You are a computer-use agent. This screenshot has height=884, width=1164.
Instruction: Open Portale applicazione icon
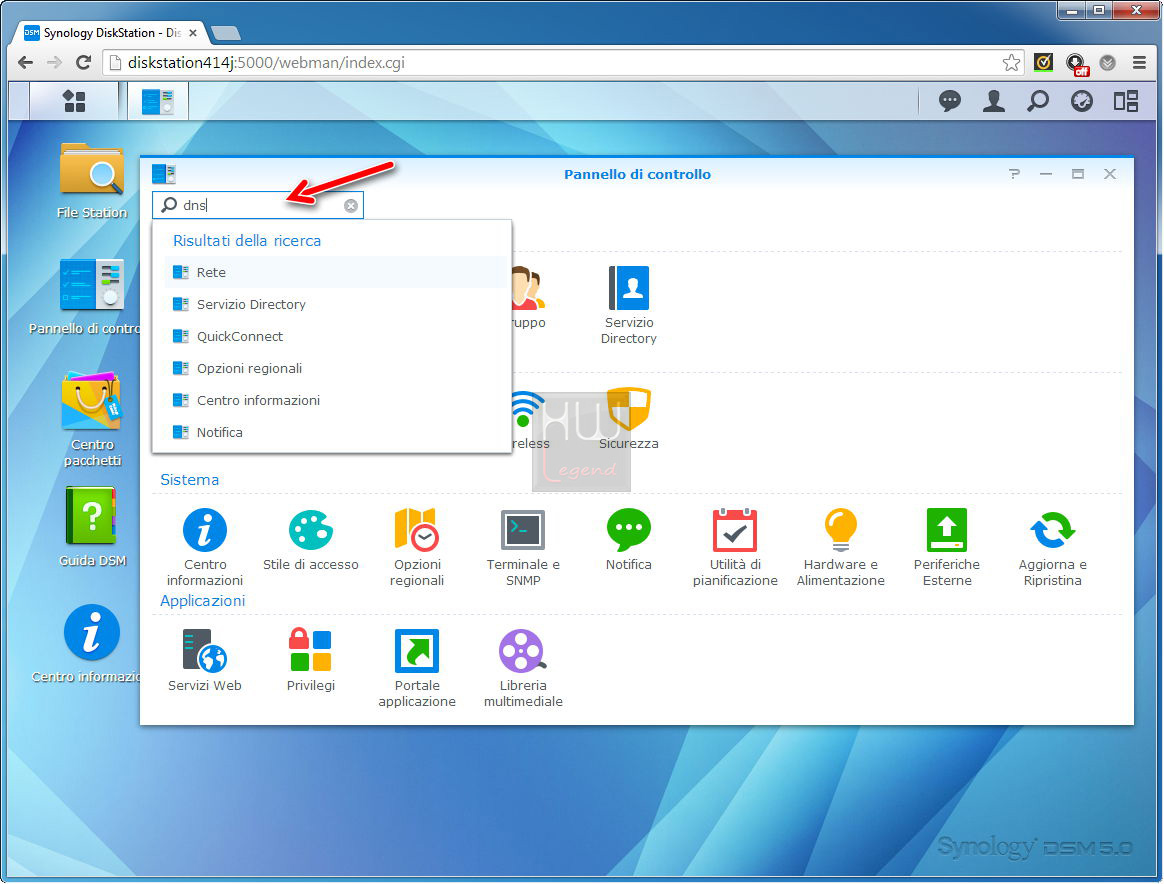(x=416, y=669)
